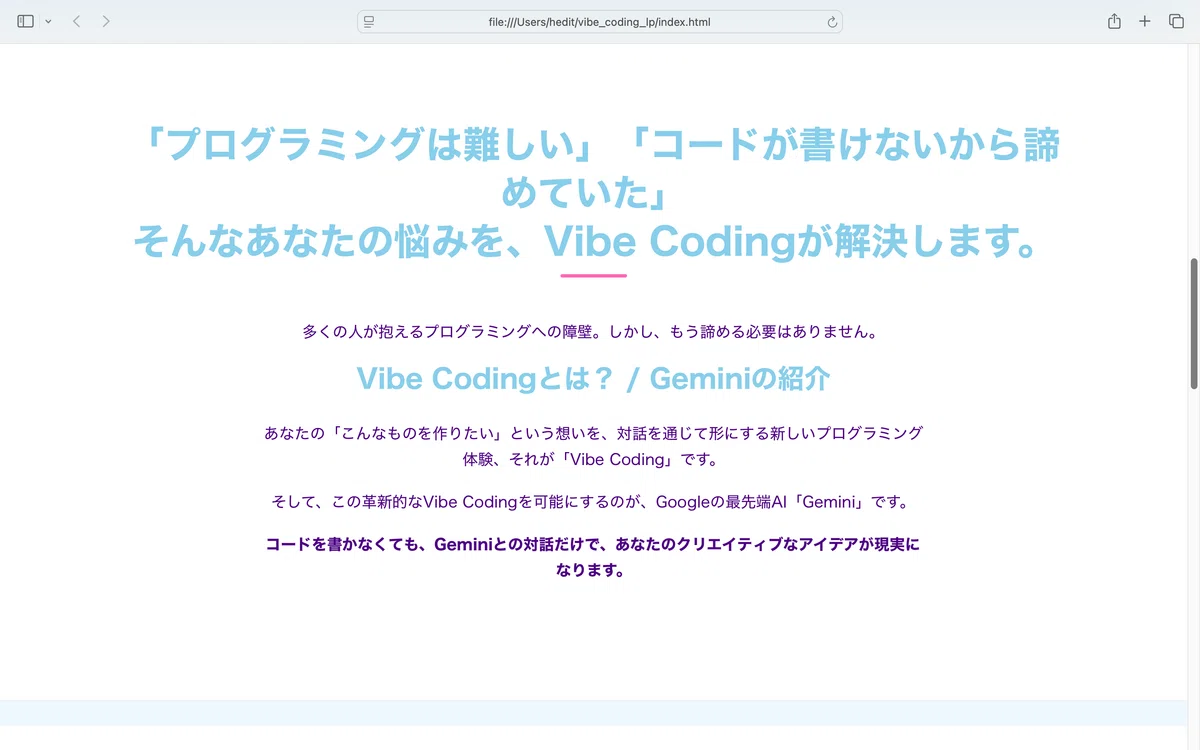Go forward to the next page
The height and width of the screenshot is (750, 1200).
pos(106,21)
